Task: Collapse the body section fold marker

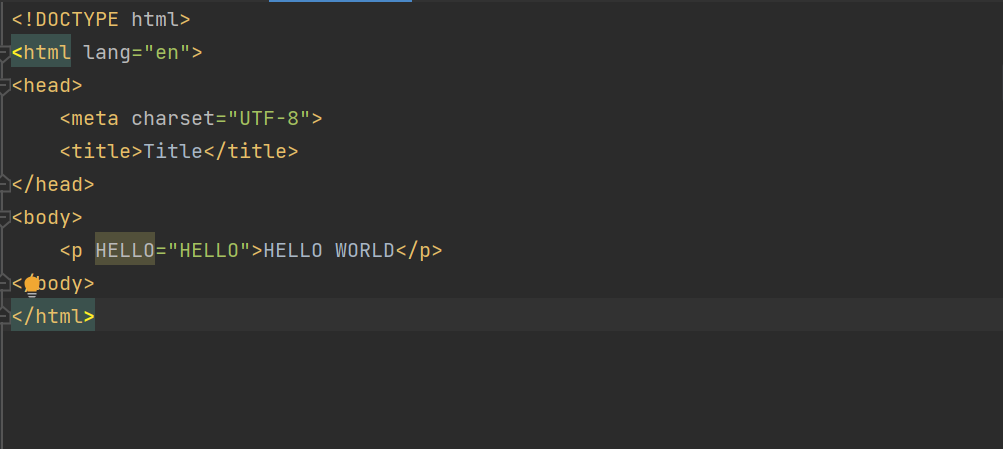Action: [5, 218]
